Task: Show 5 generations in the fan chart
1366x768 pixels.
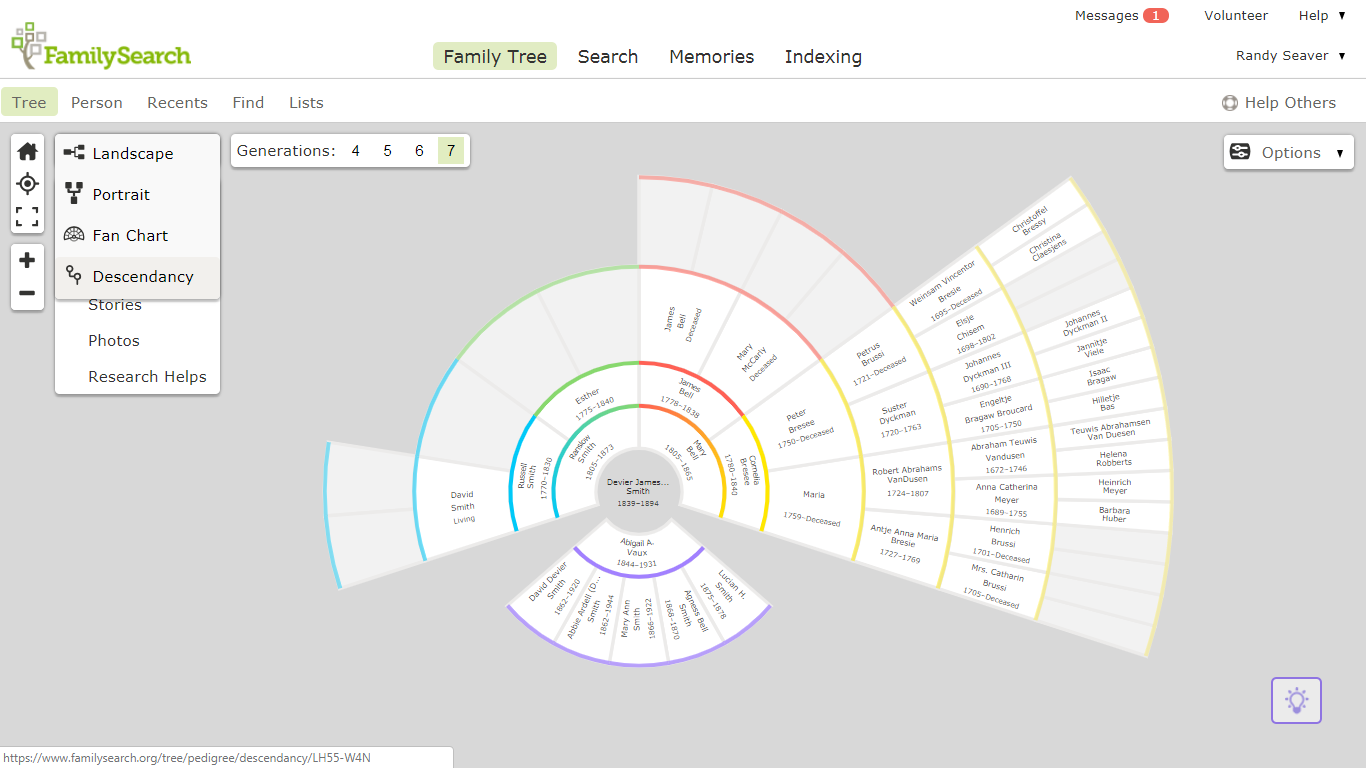Action: point(387,150)
